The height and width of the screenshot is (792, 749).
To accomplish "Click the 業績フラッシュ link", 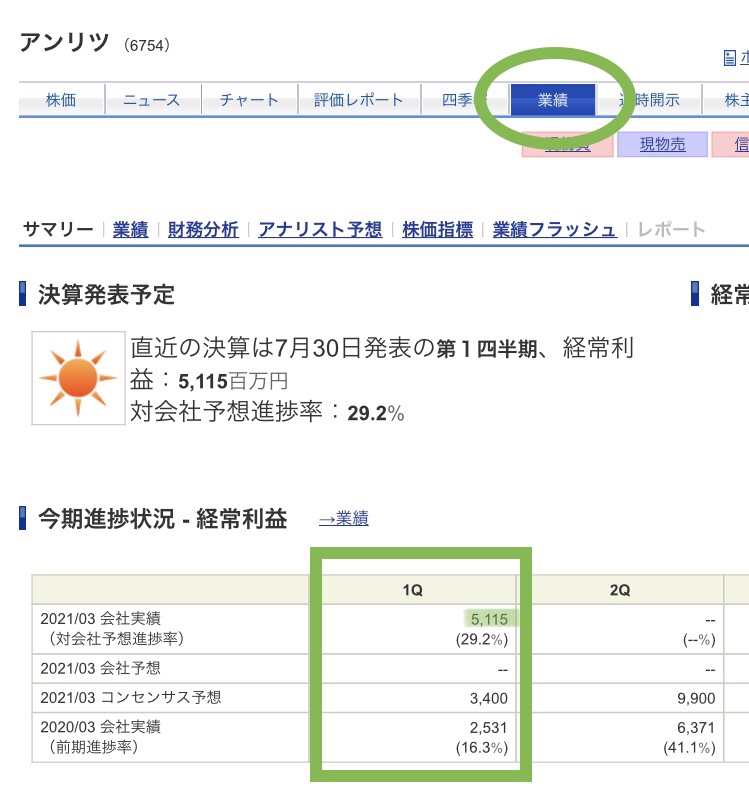I will tap(554, 230).
